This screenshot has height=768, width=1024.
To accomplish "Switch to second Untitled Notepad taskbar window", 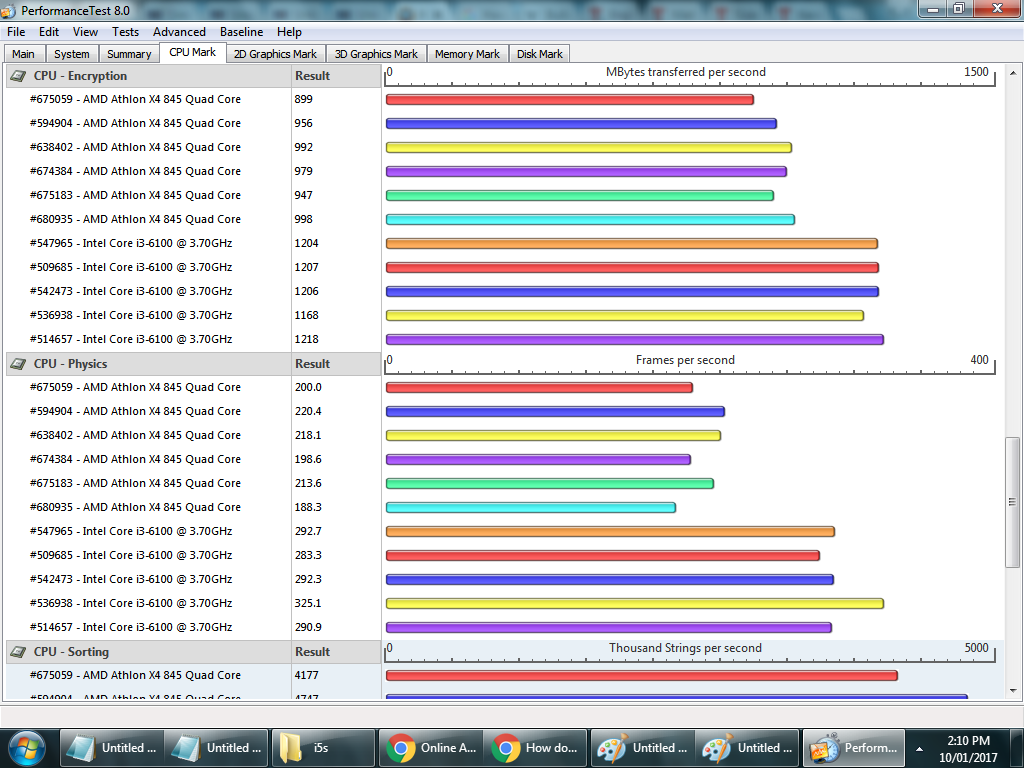I will (217, 748).
